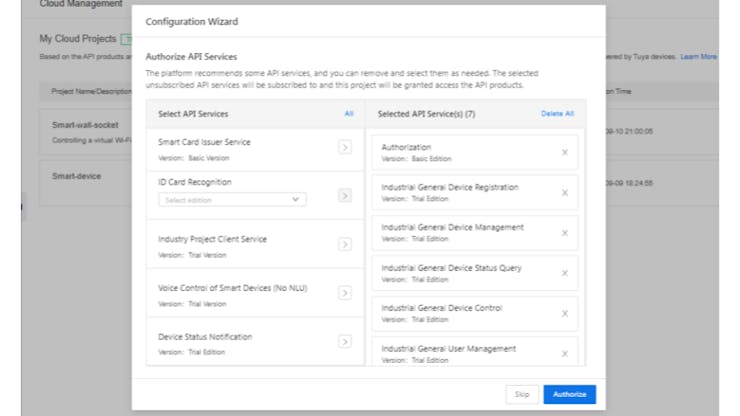Add Device Status Notification arrow
This screenshot has width=740, height=416.
click(344, 341)
